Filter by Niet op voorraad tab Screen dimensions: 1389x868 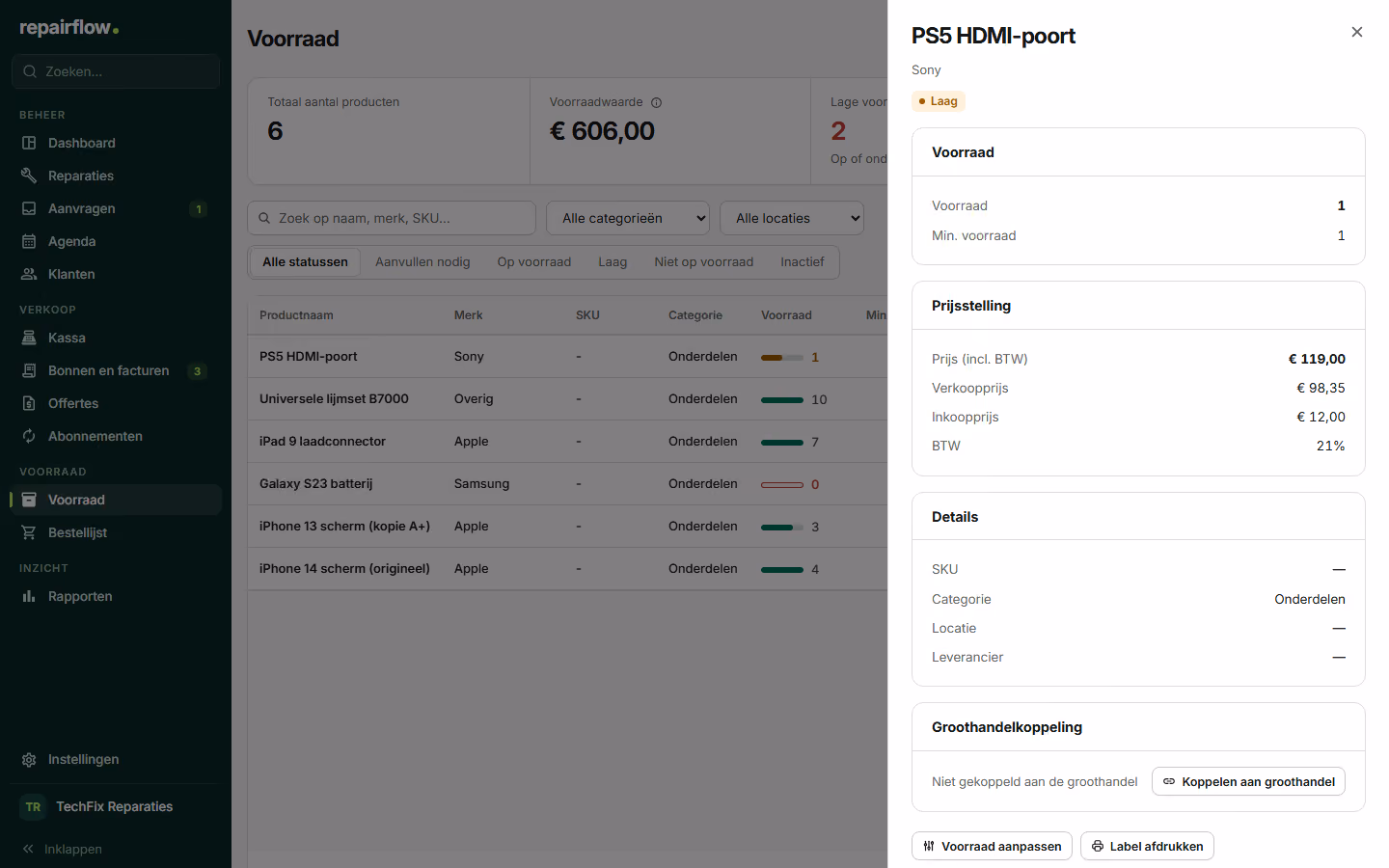[704, 262]
